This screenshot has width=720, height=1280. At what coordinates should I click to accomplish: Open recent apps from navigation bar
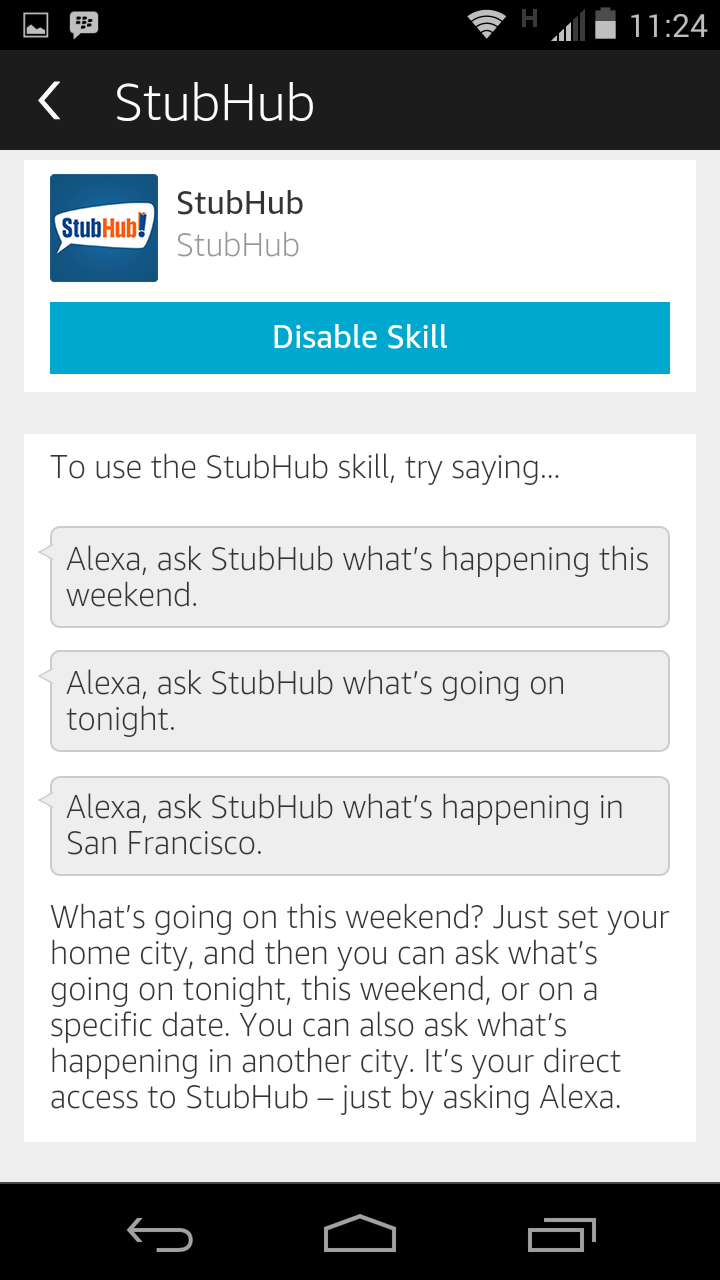pyautogui.click(x=560, y=1234)
